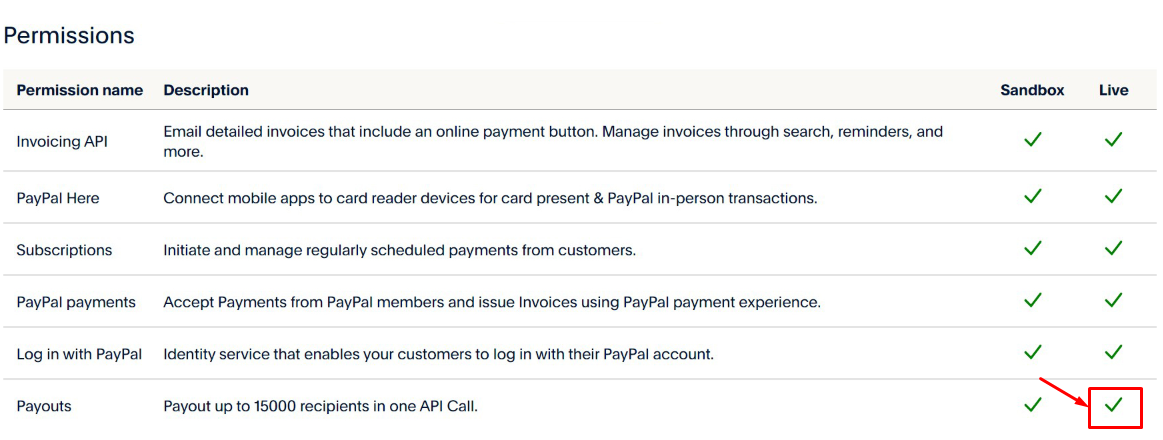
Task: Click the Payouts Sandbox checkmark
Action: pos(1033,405)
